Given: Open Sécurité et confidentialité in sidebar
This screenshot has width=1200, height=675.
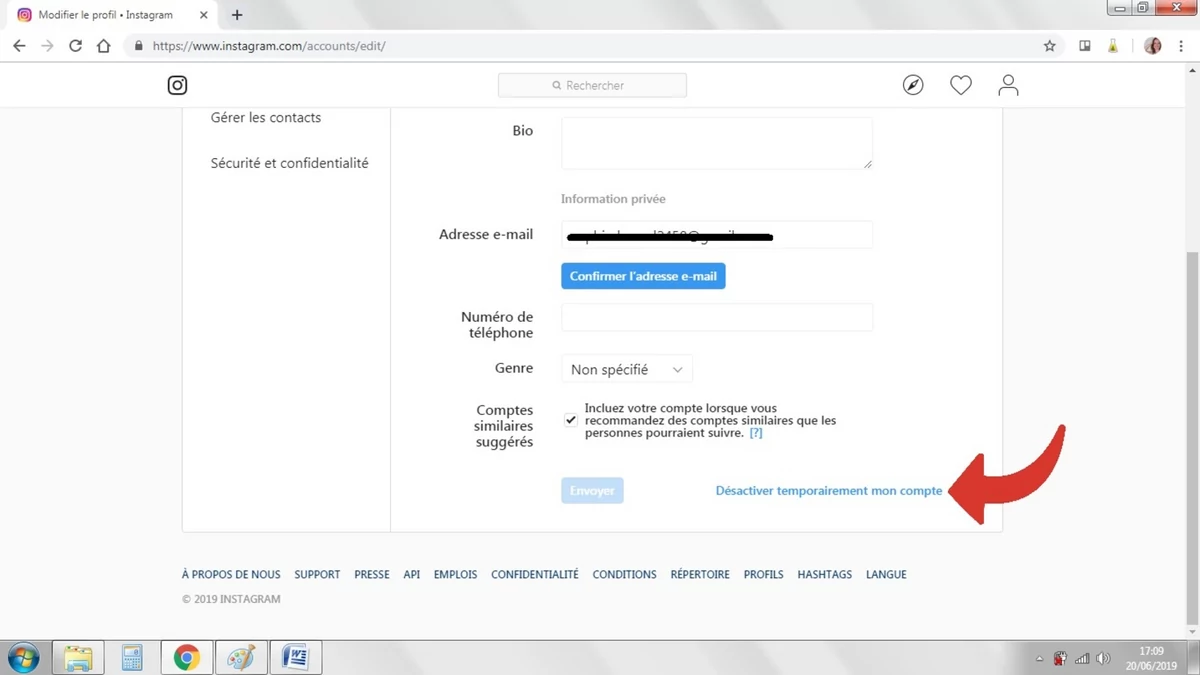Looking at the screenshot, I should pos(289,163).
